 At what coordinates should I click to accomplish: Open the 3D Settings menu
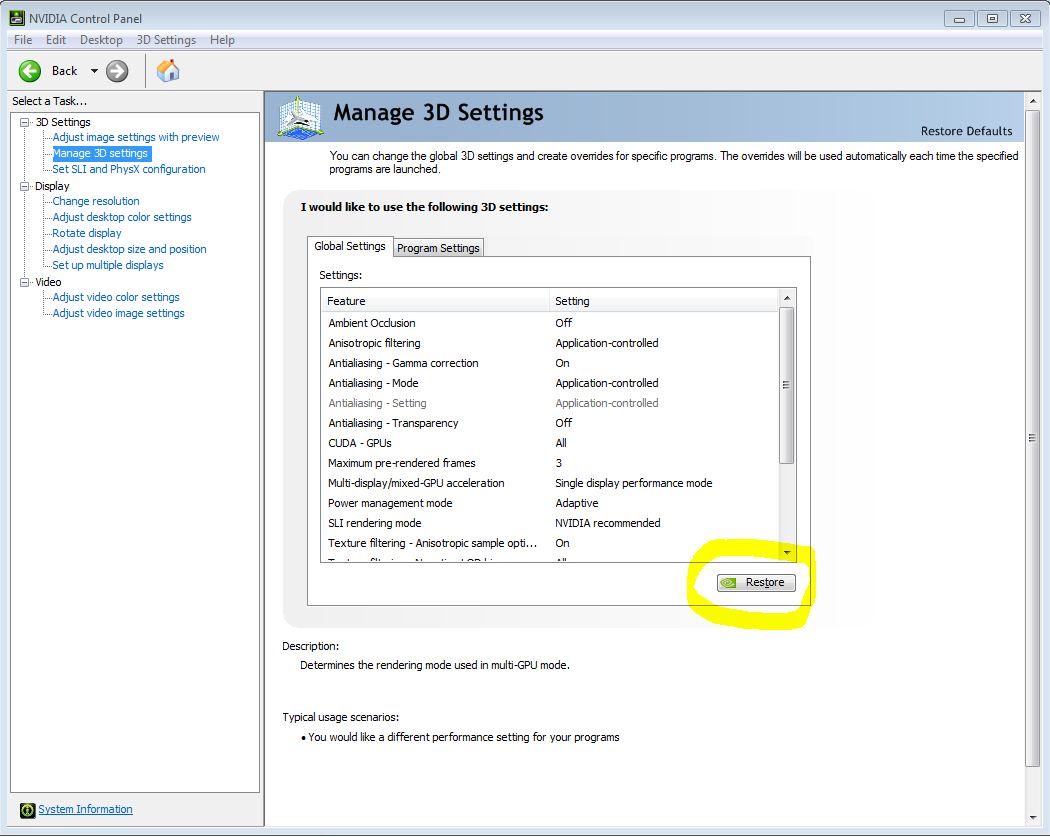(166, 40)
